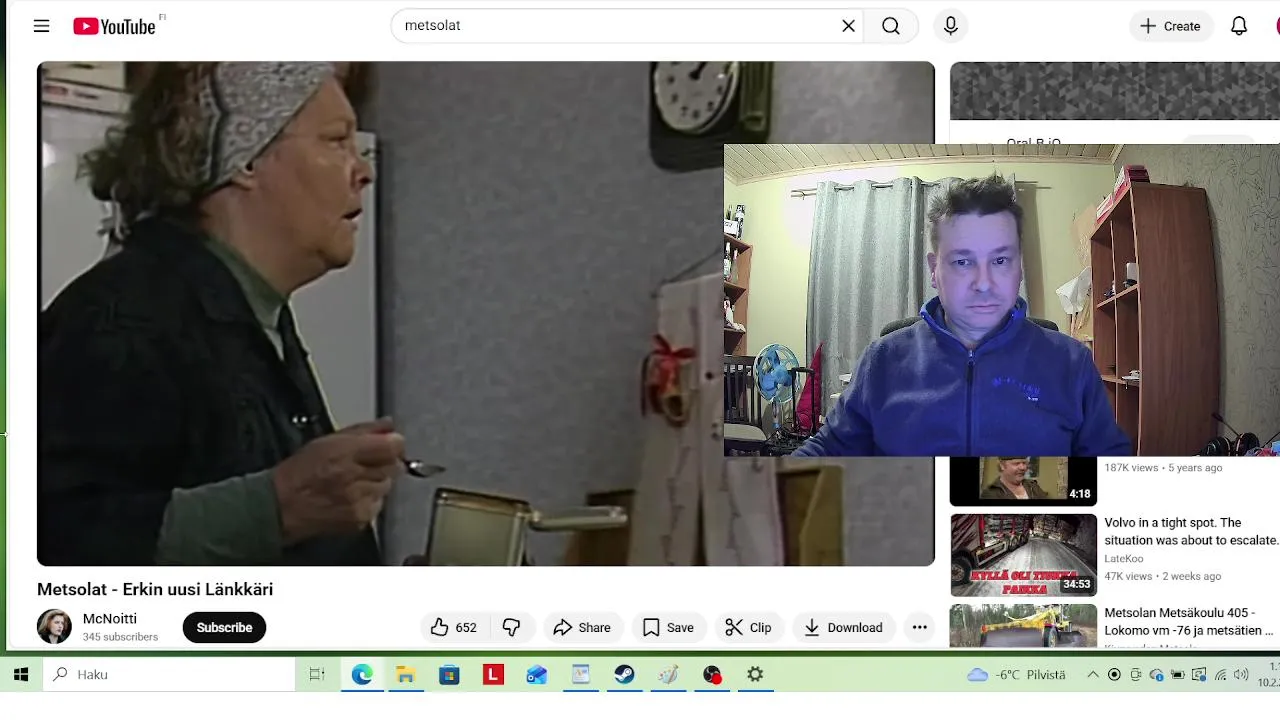Click the '345 subscribers' text
The image size is (1280, 720).
(120, 637)
